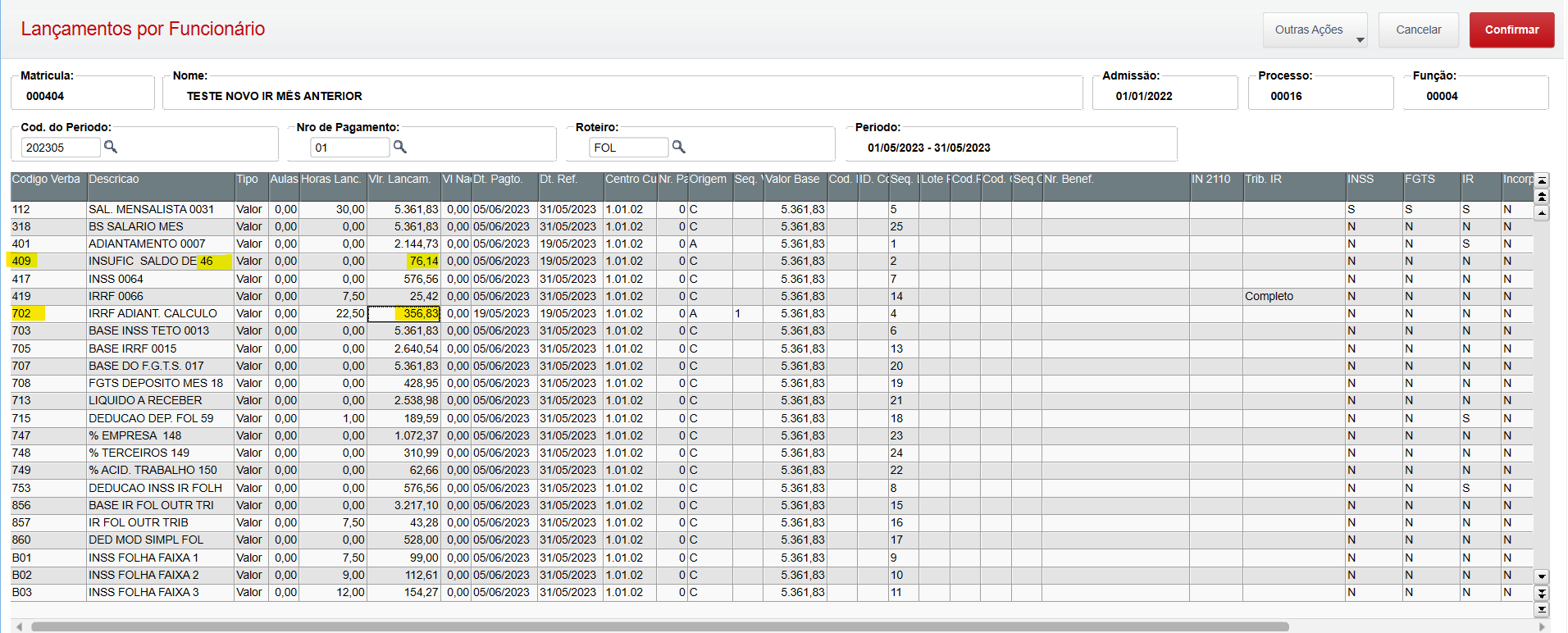Screen dimensions: 1568x633
Task: Select row BS SALARIO MES
Action: click(x=772, y=226)
